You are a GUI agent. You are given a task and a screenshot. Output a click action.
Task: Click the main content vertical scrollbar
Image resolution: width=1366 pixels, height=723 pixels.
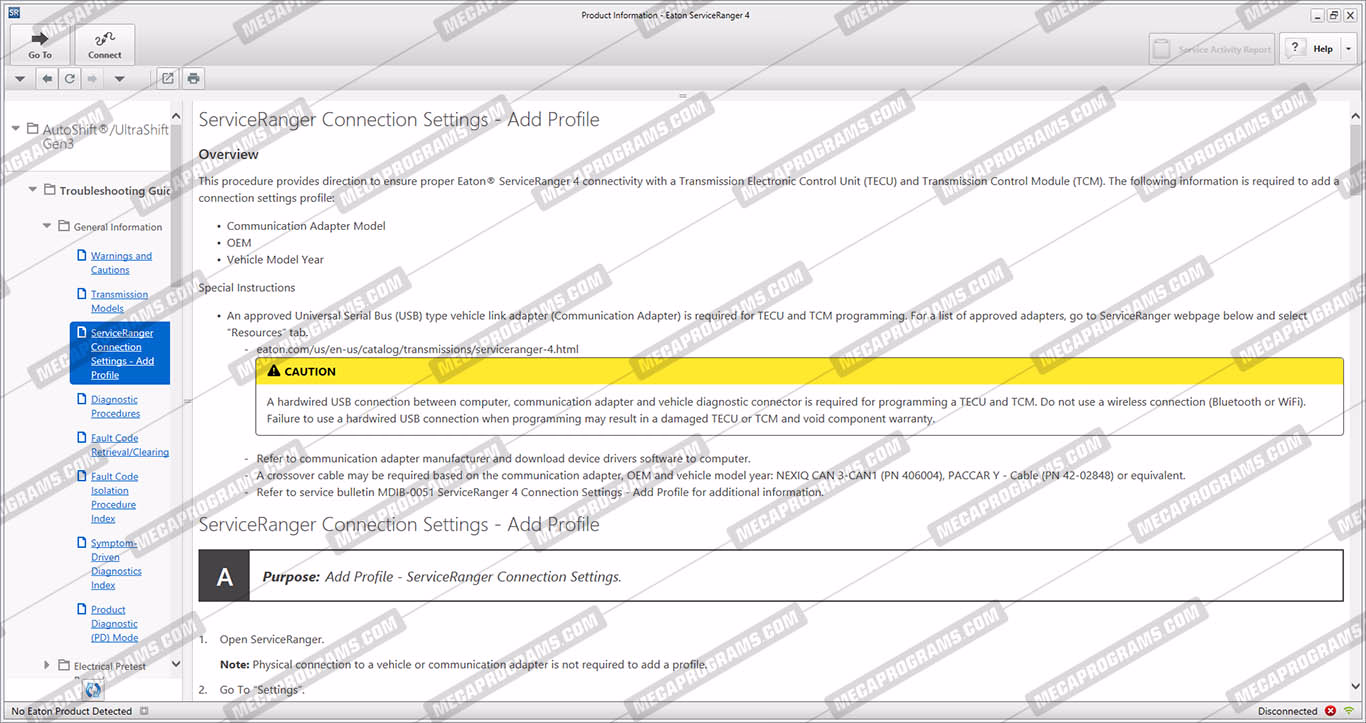click(x=1355, y=400)
